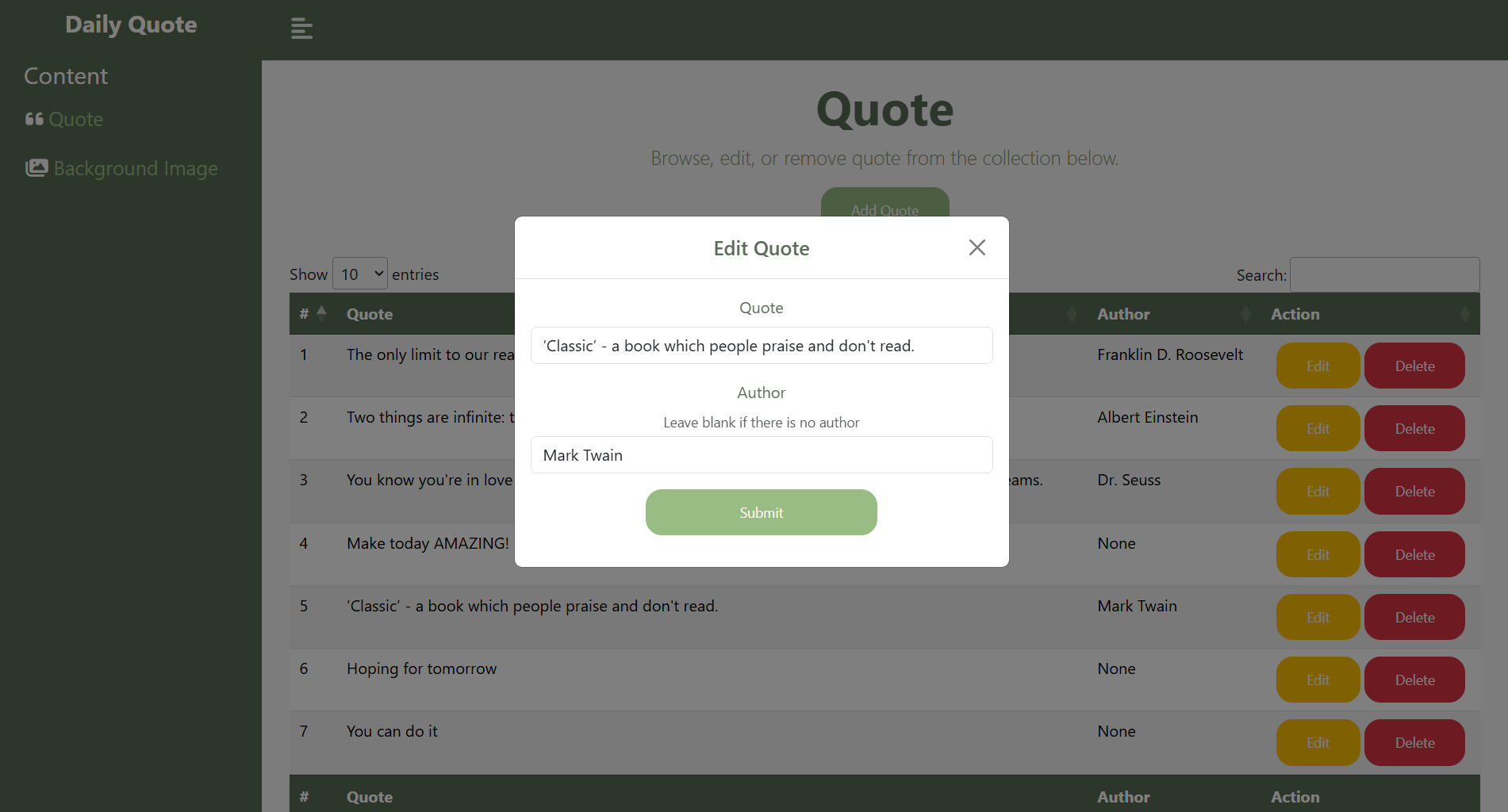Focus the table Search box
The image size is (1508, 812).
coord(1384,275)
